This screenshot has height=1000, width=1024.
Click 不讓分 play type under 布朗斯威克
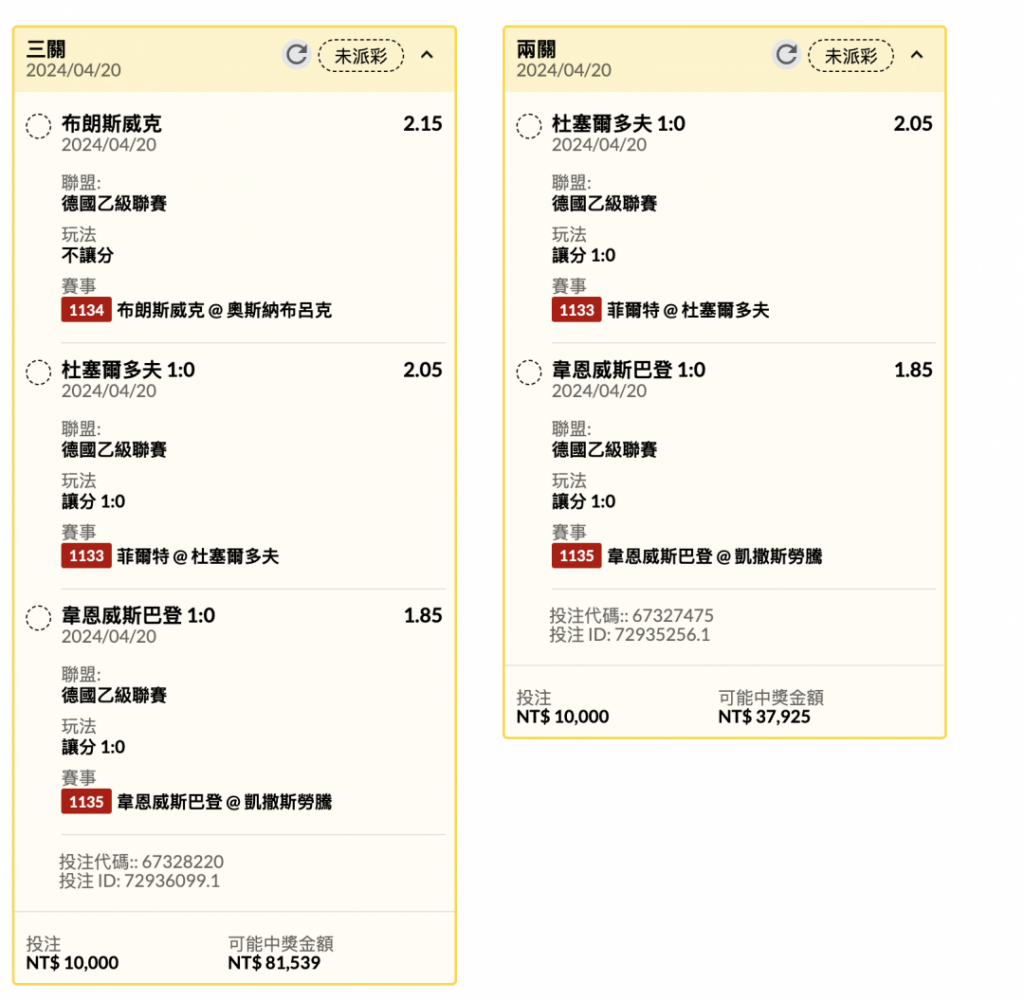88,255
